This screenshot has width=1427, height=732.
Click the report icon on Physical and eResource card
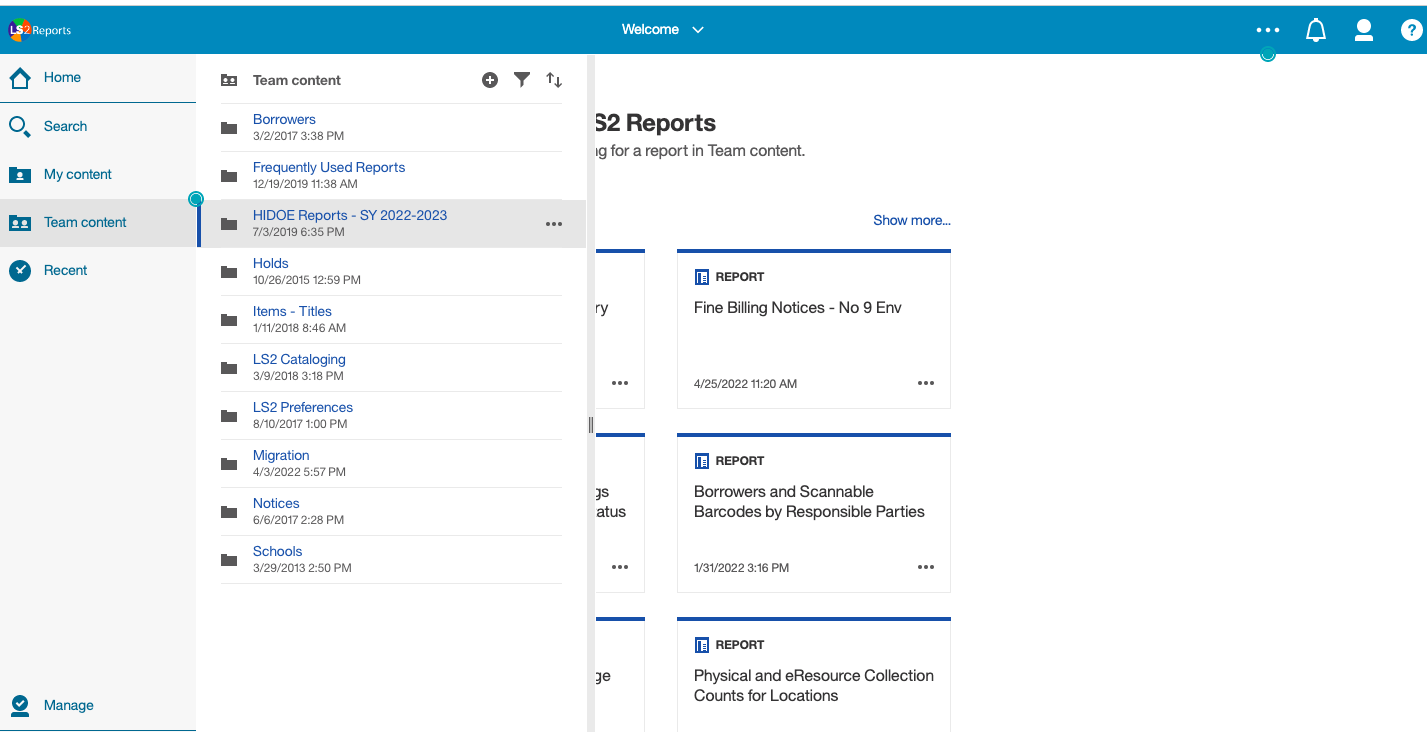pyautogui.click(x=702, y=645)
